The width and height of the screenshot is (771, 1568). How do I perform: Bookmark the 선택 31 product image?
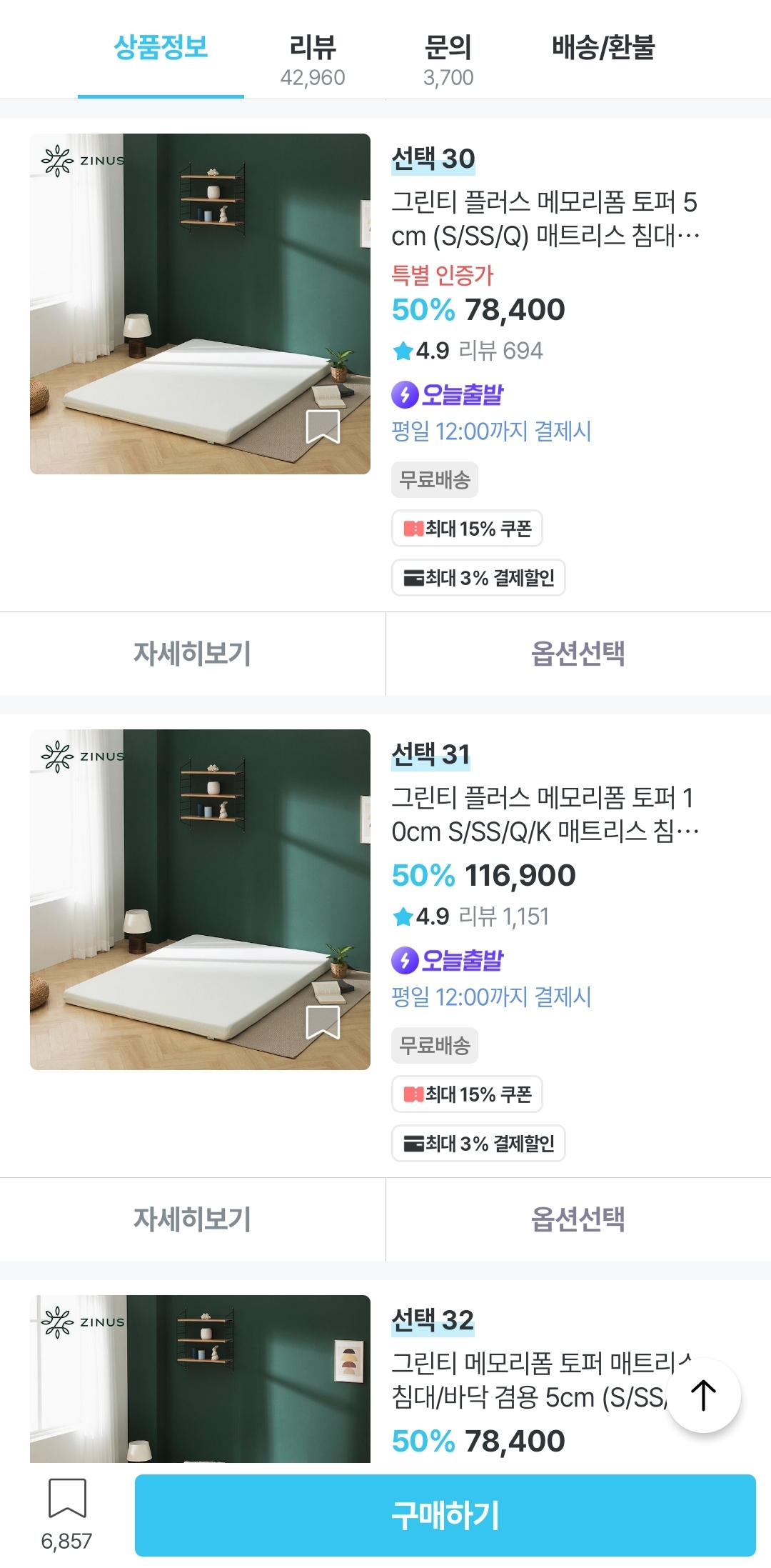click(323, 1022)
